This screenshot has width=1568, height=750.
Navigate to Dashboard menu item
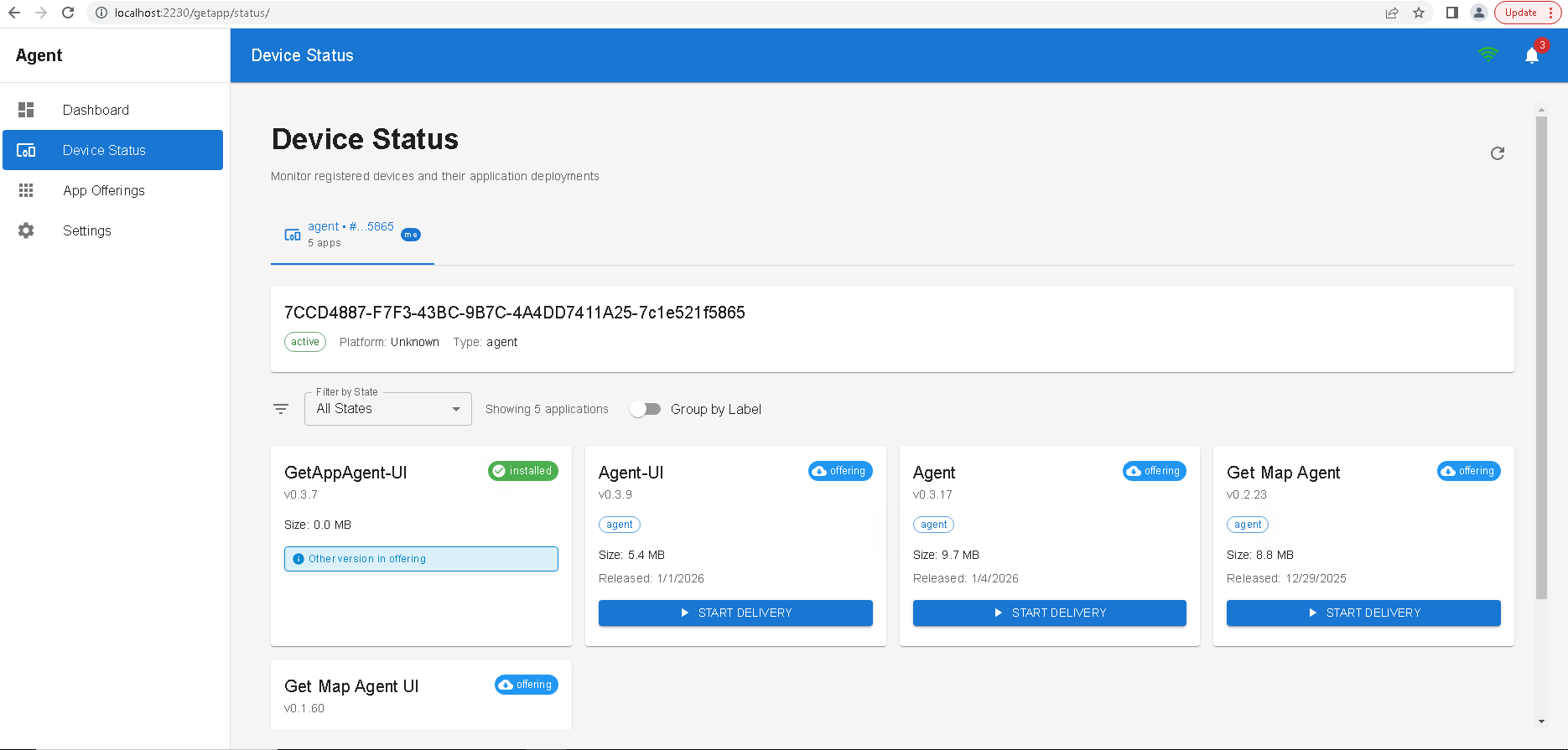click(113, 110)
